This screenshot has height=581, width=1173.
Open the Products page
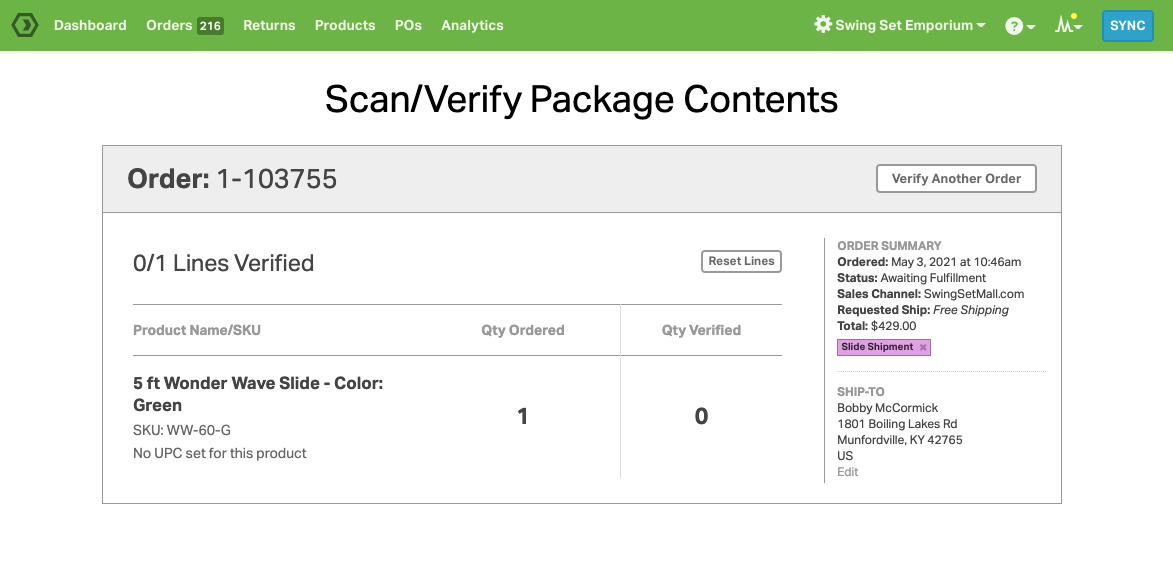pyautogui.click(x=345, y=25)
